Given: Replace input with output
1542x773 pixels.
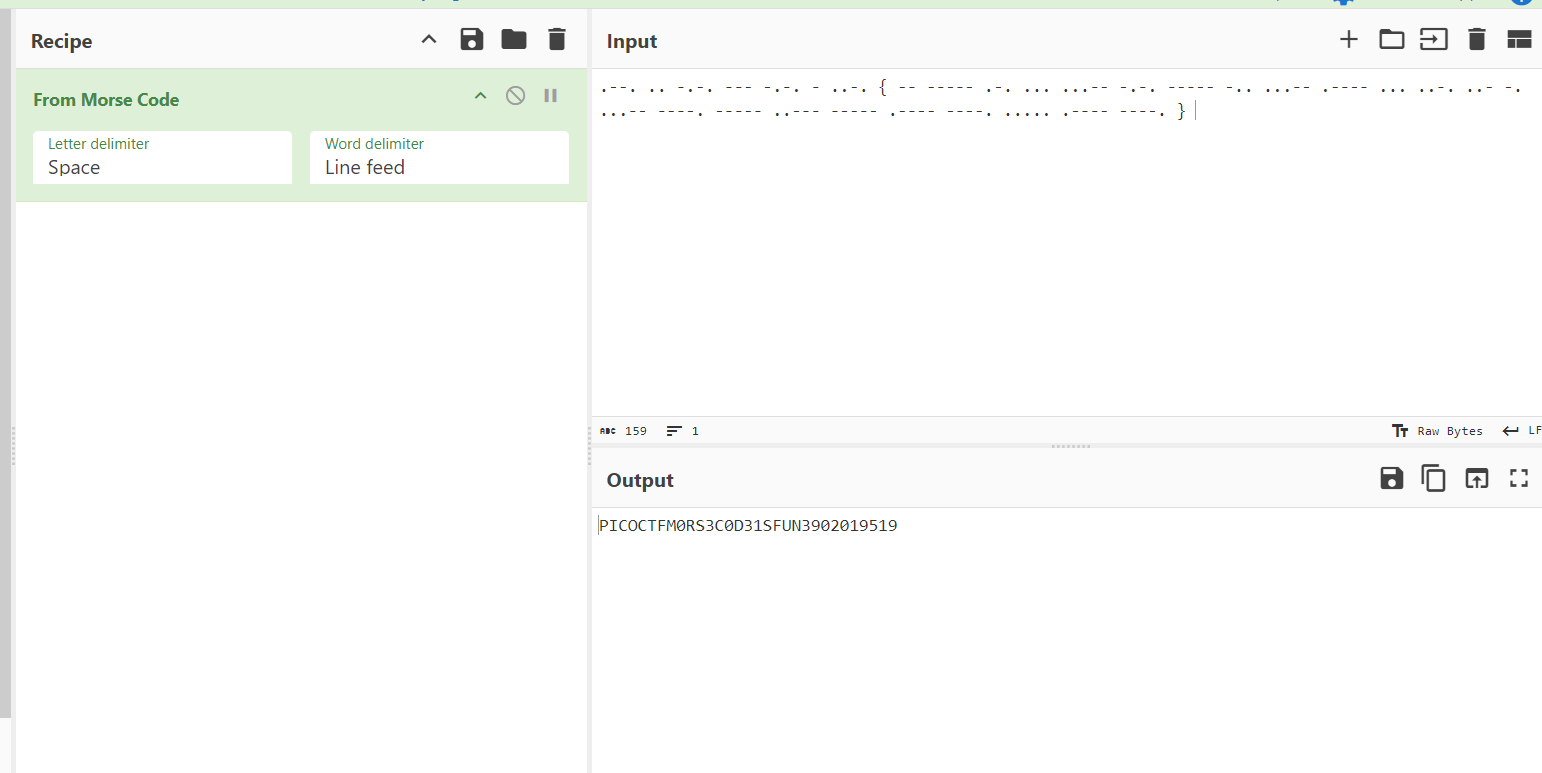Looking at the screenshot, I should [x=1476, y=479].
